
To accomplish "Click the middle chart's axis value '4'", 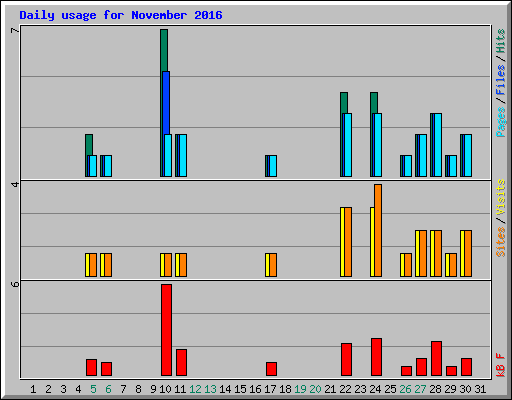I will pos(15,184).
